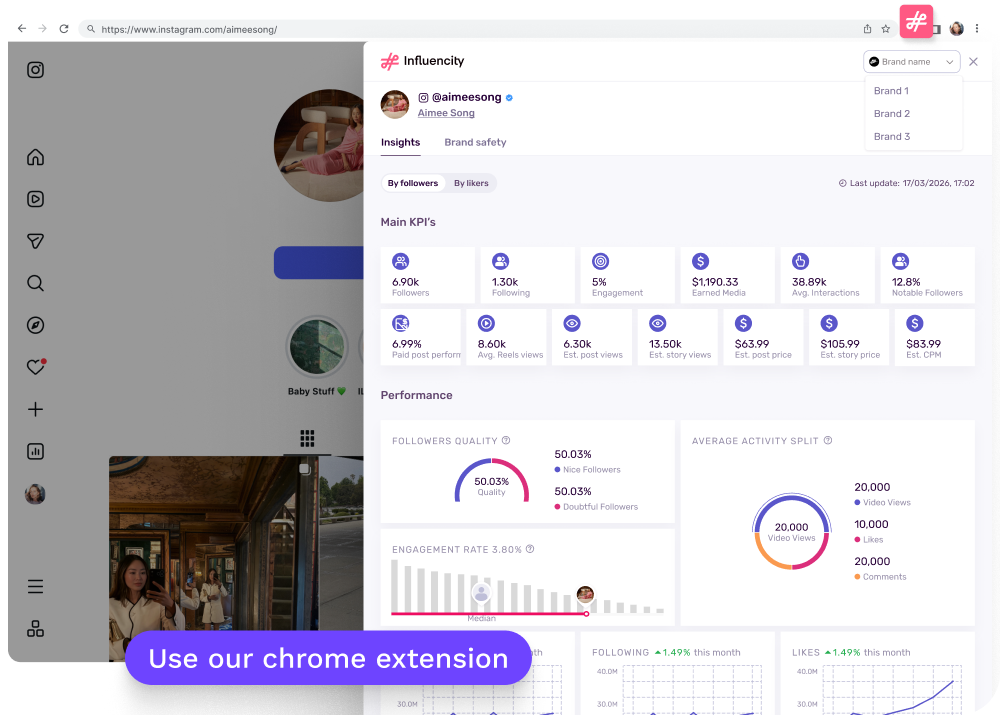
Task: Click the Chrome profile avatar
Action: pyautogui.click(x=957, y=29)
